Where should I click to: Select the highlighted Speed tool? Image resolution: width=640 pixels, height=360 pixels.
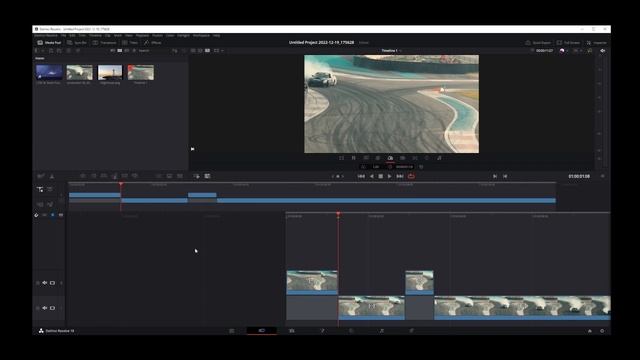click(x=390, y=158)
